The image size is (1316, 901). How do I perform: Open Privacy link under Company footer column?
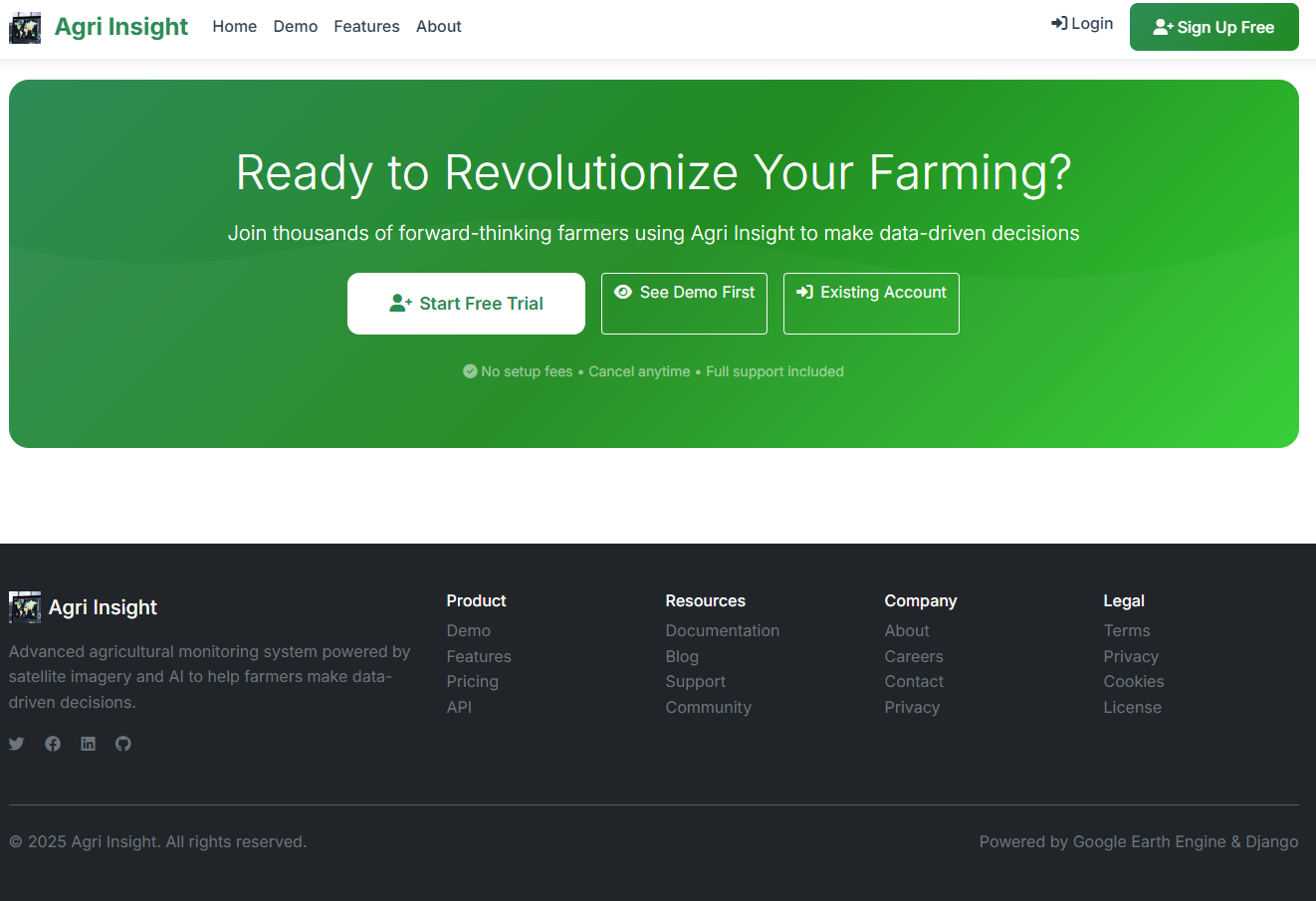click(912, 708)
